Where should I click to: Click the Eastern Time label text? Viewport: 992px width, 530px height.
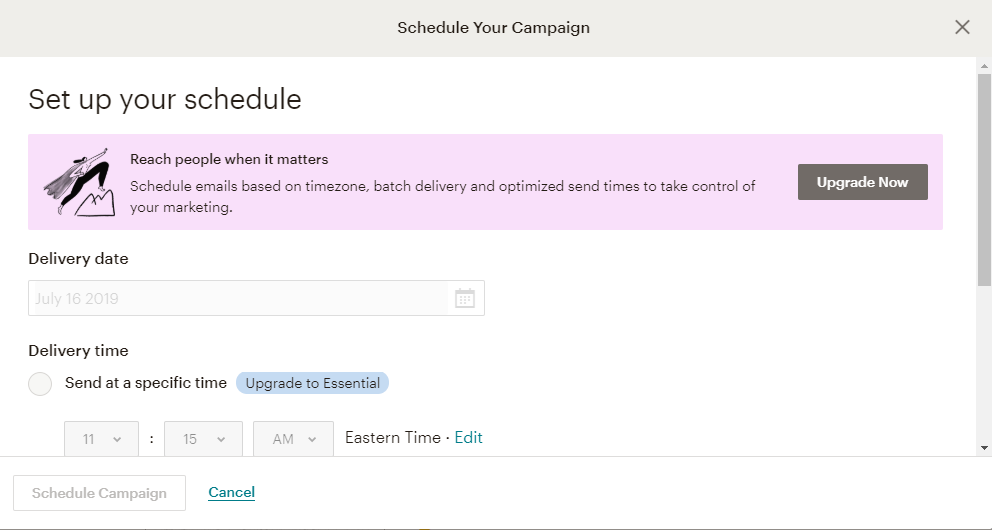click(x=392, y=437)
